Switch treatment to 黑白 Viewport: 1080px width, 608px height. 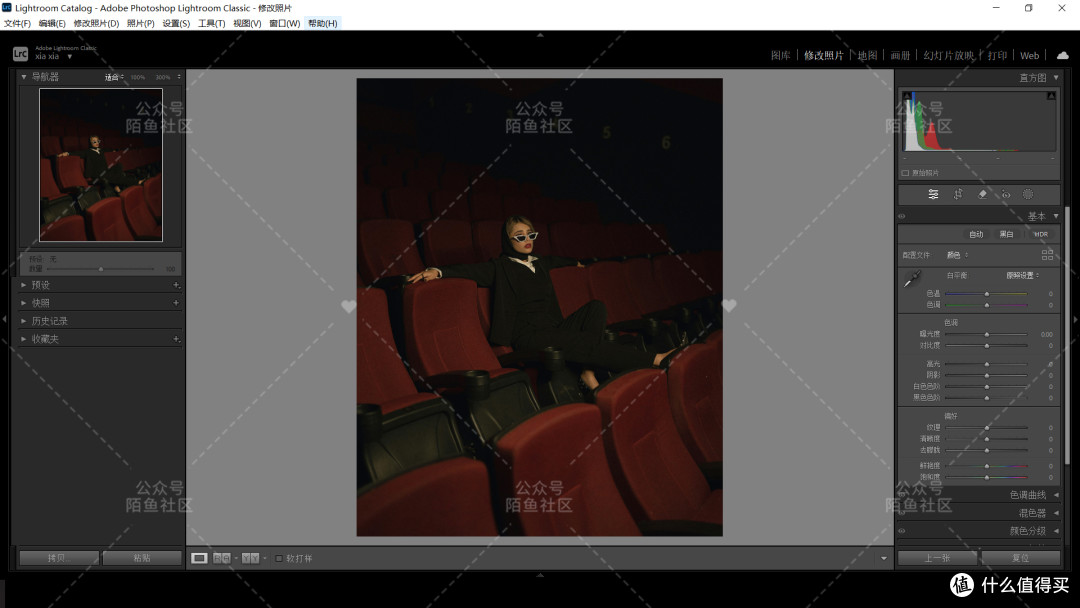click(x=1006, y=234)
